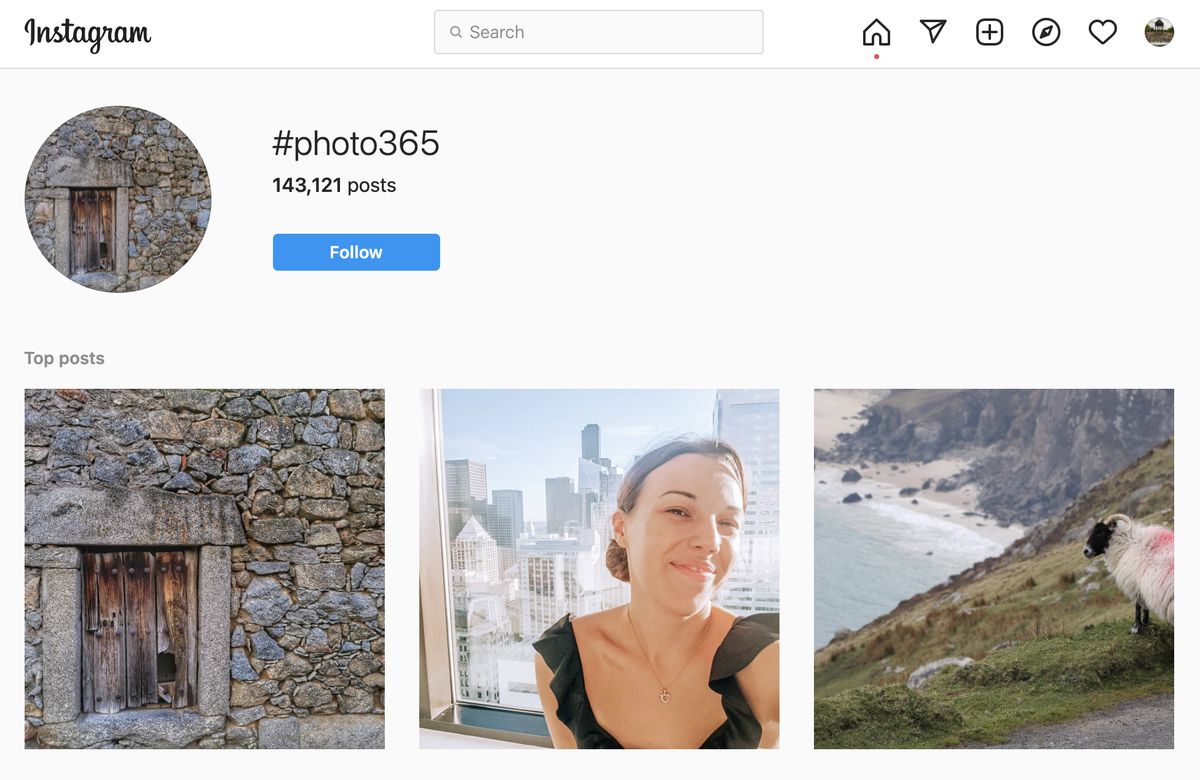
Task: Open Direct messages paper plane icon
Action: click(933, 32)
